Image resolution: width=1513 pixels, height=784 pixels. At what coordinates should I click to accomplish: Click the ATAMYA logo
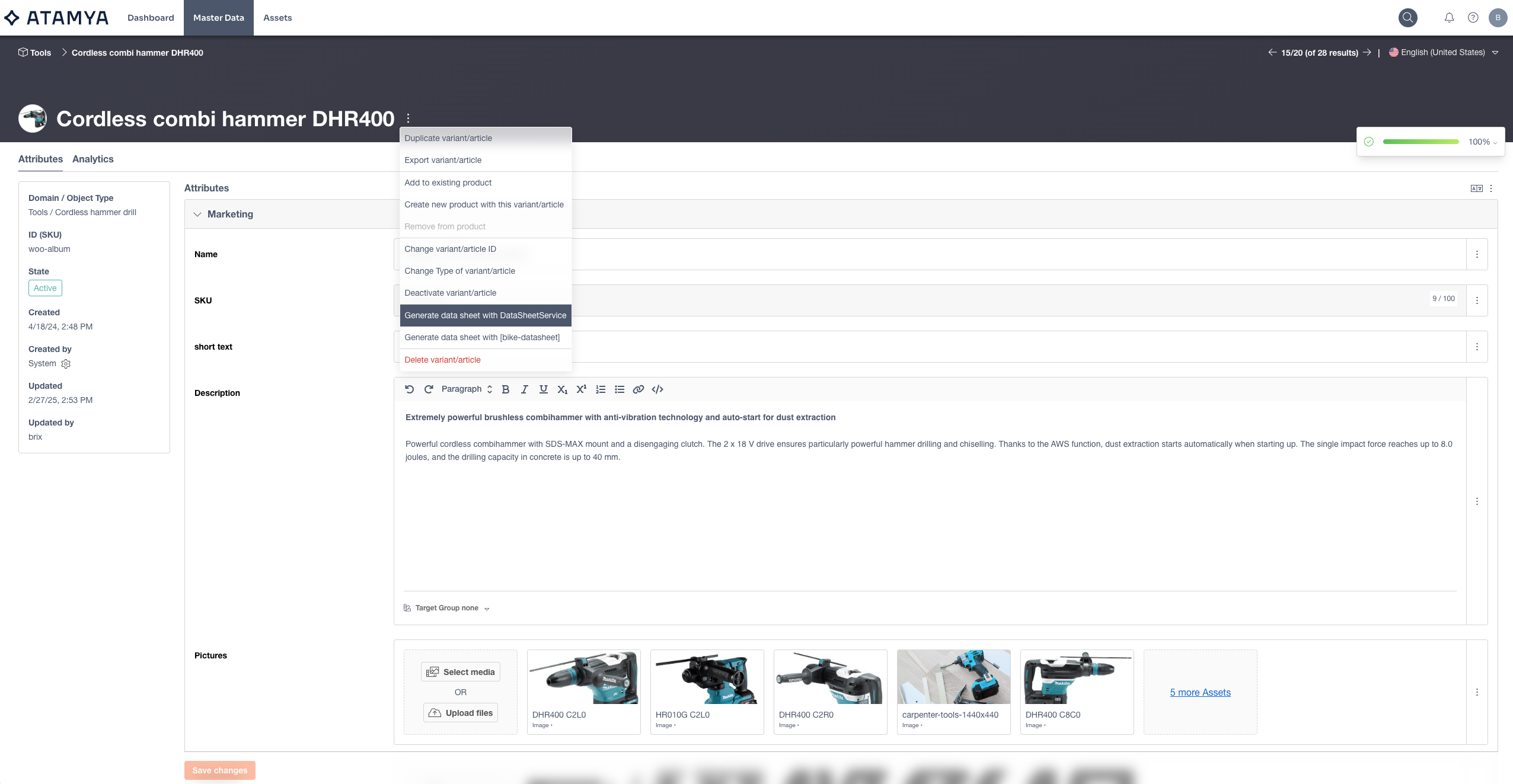coord(56,18)
